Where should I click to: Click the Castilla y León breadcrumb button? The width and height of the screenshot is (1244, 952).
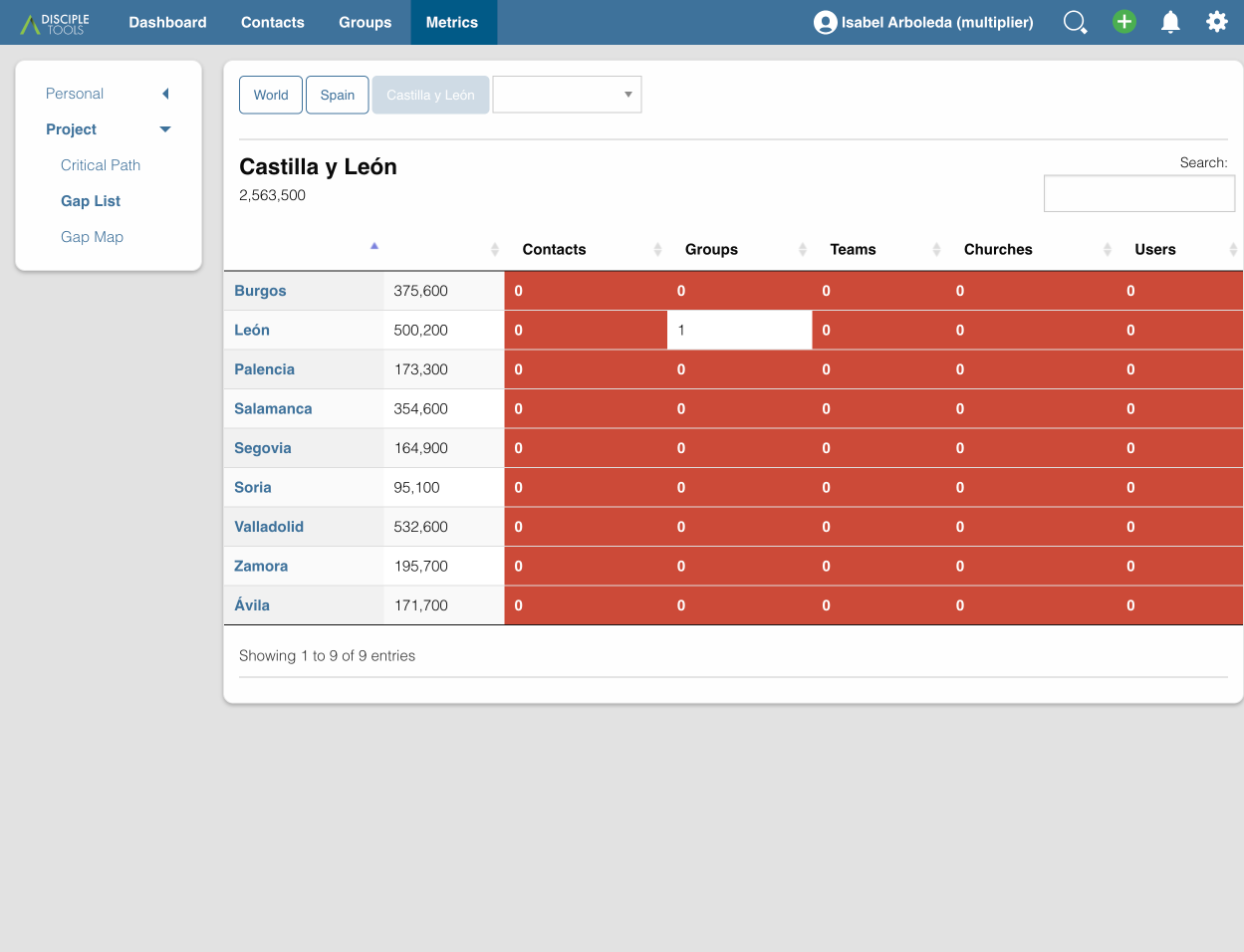point(430,95)
